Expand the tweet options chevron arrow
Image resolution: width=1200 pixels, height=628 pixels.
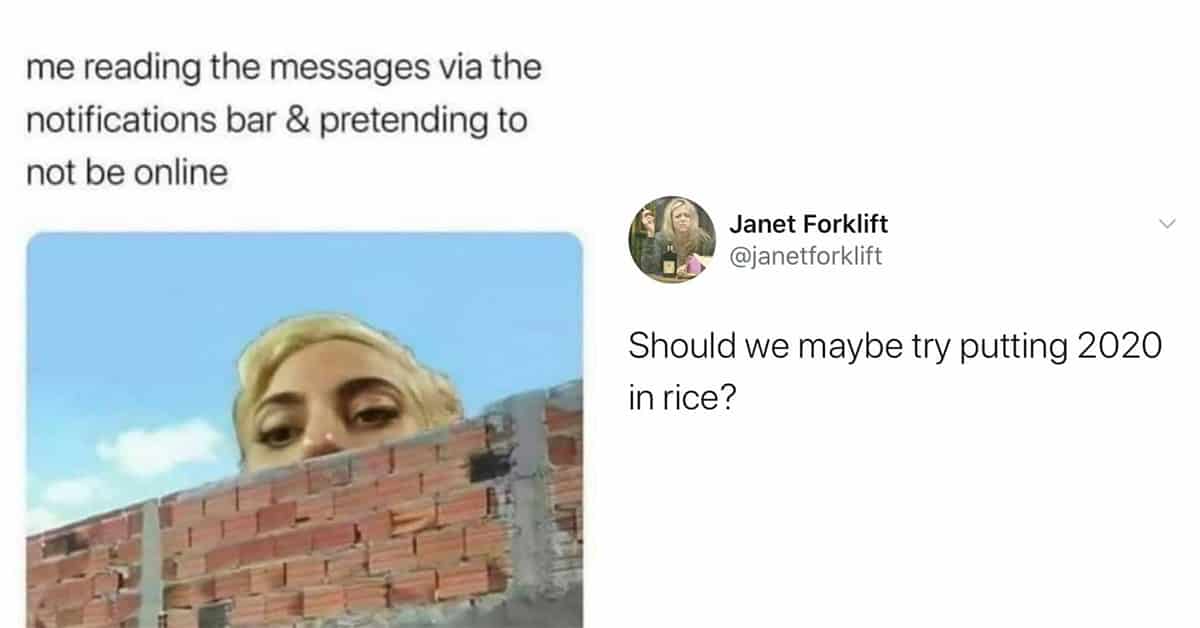tap(1165, 225)
